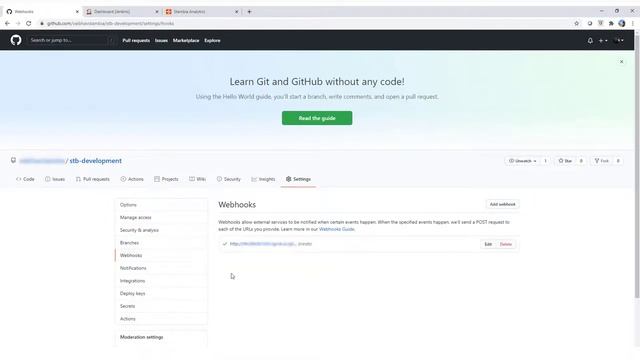Expand the plus create-new dropdown
This screenshot has height=360, width=640.
pyautogui.click(x=603, y=40)
